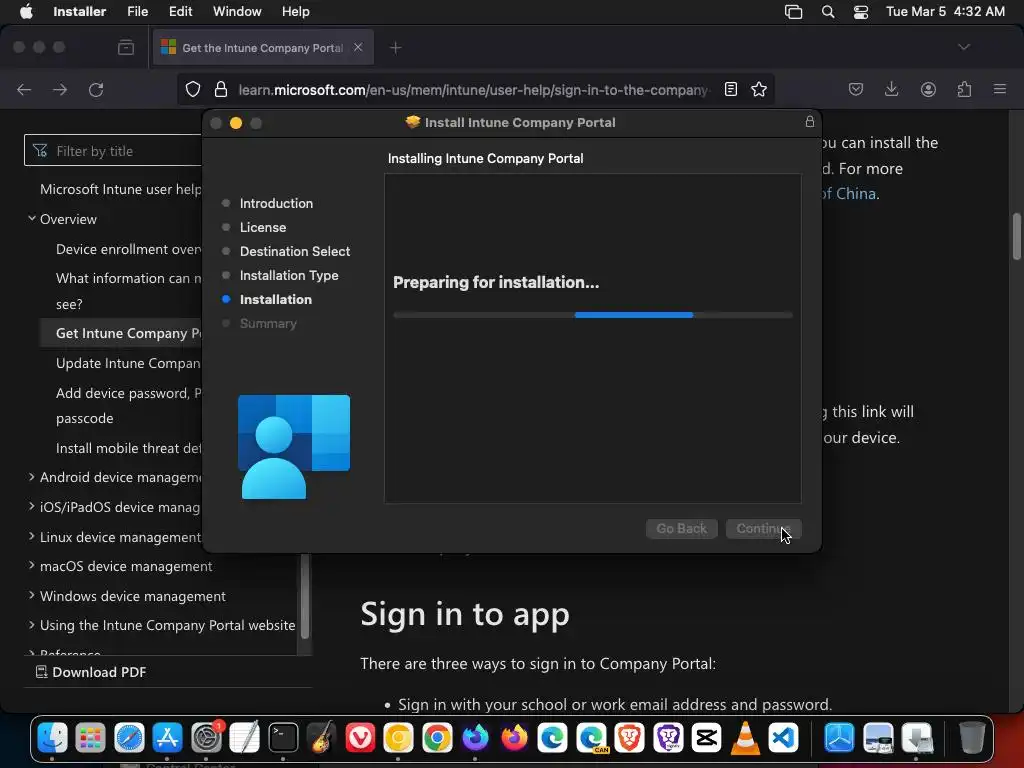Open System Settings from the Dock
The image size is (1024, 768).
[206, 738]
